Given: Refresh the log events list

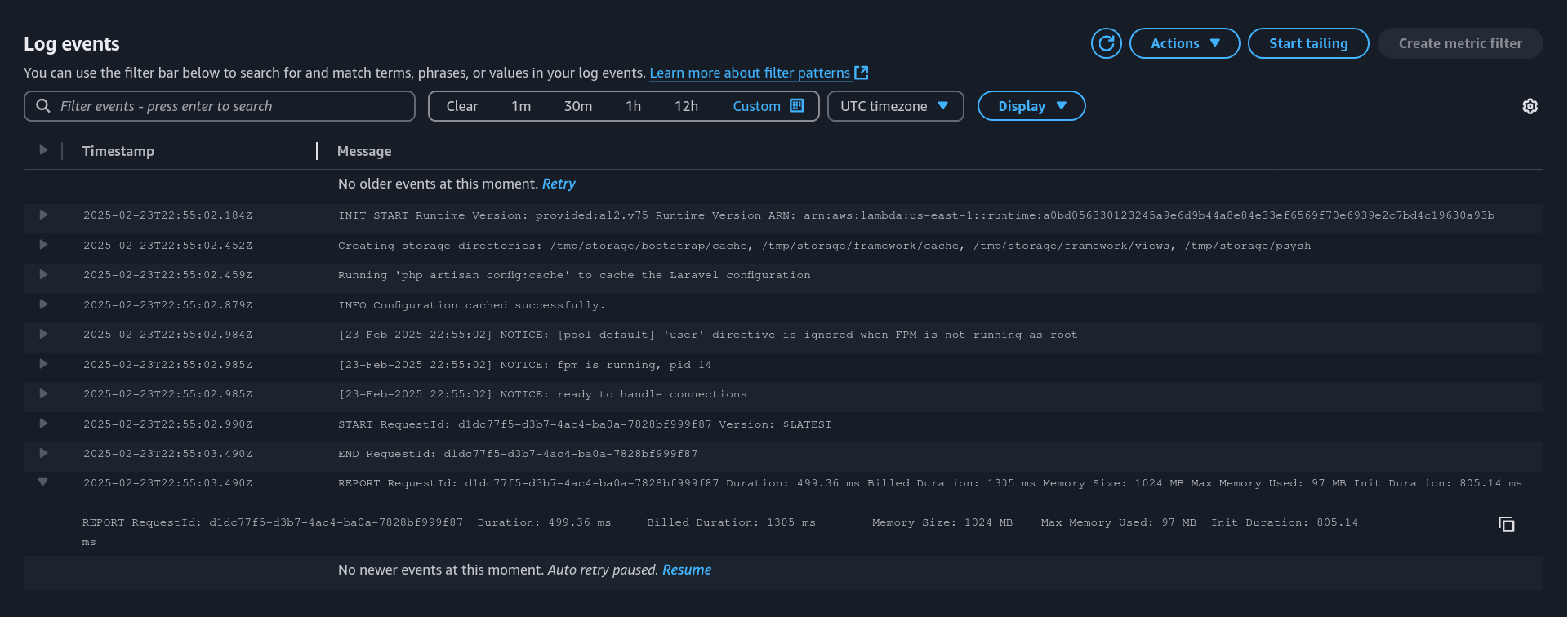Looking at the screenshot, I should [x=1106, y=43].
